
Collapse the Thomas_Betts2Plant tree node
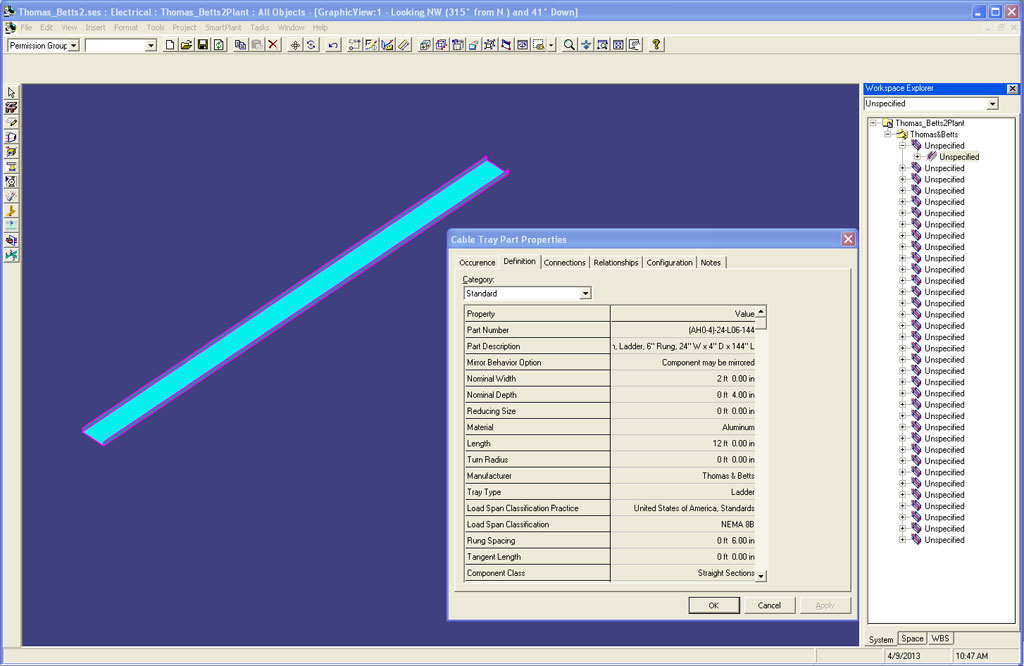873,123
